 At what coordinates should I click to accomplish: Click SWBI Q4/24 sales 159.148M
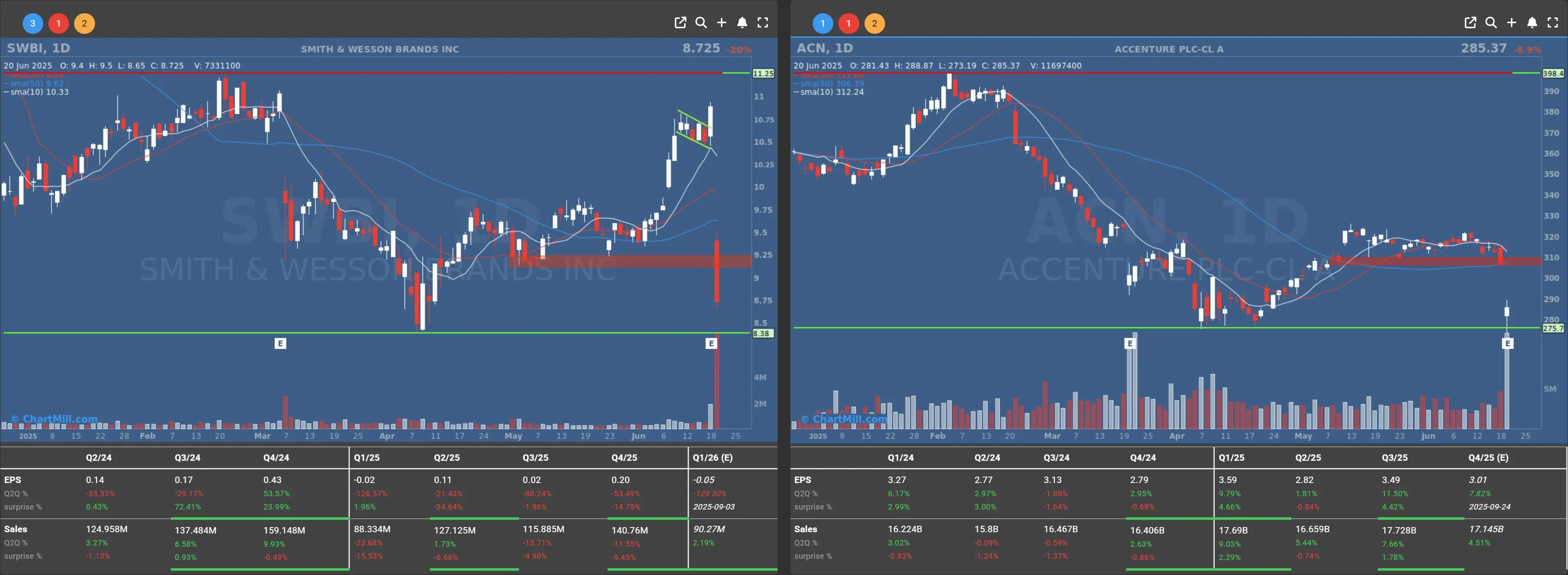[x=284, y=531]
